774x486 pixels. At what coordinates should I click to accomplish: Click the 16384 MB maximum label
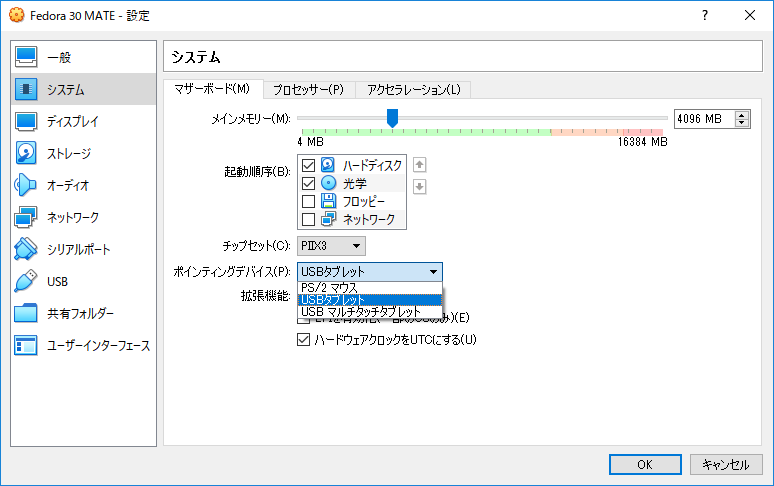[642, 142]
